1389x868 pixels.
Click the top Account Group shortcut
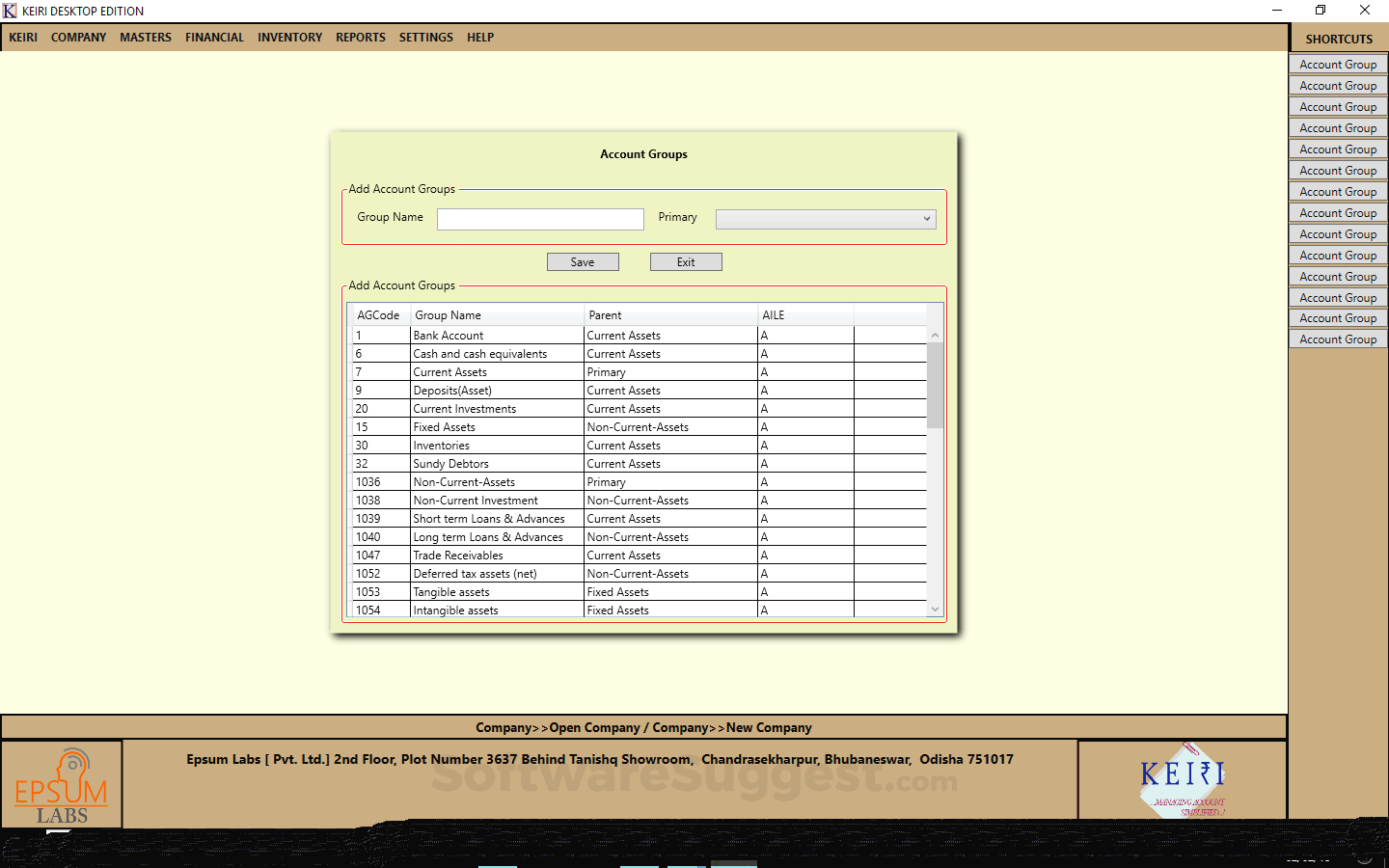point(1338,64)
